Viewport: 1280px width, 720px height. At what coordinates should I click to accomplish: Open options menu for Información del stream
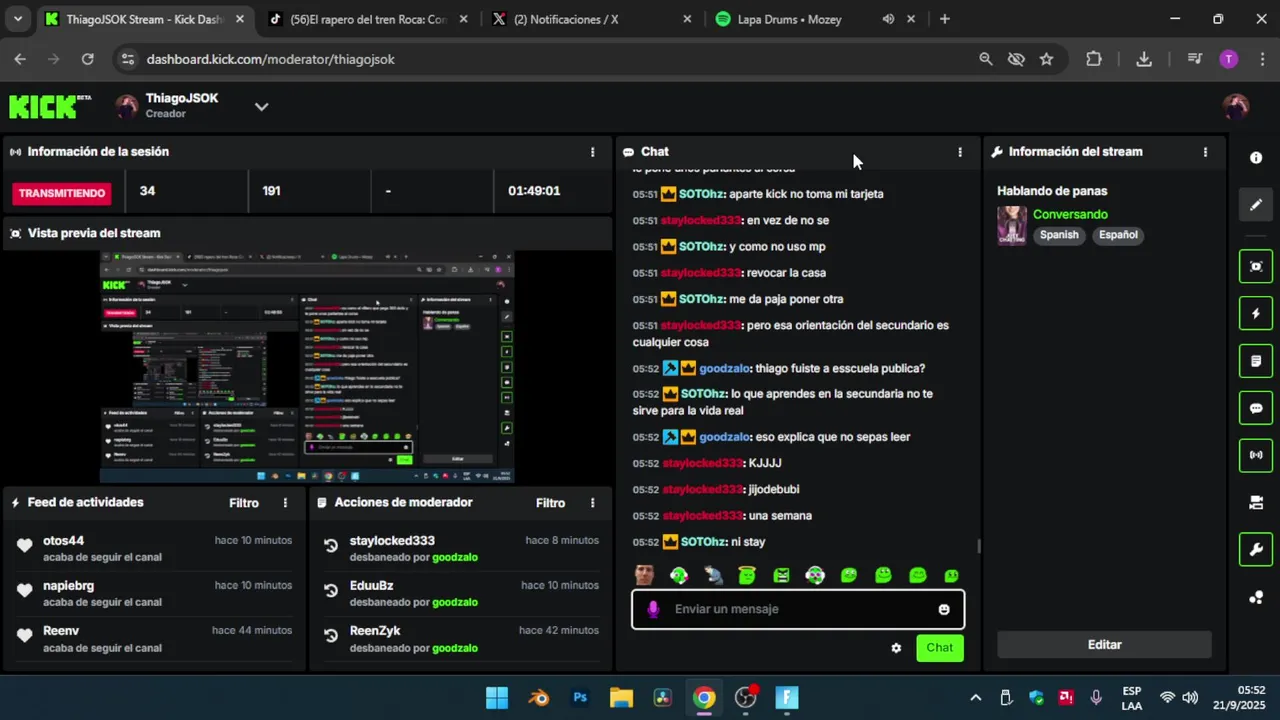pos(1205,152)
